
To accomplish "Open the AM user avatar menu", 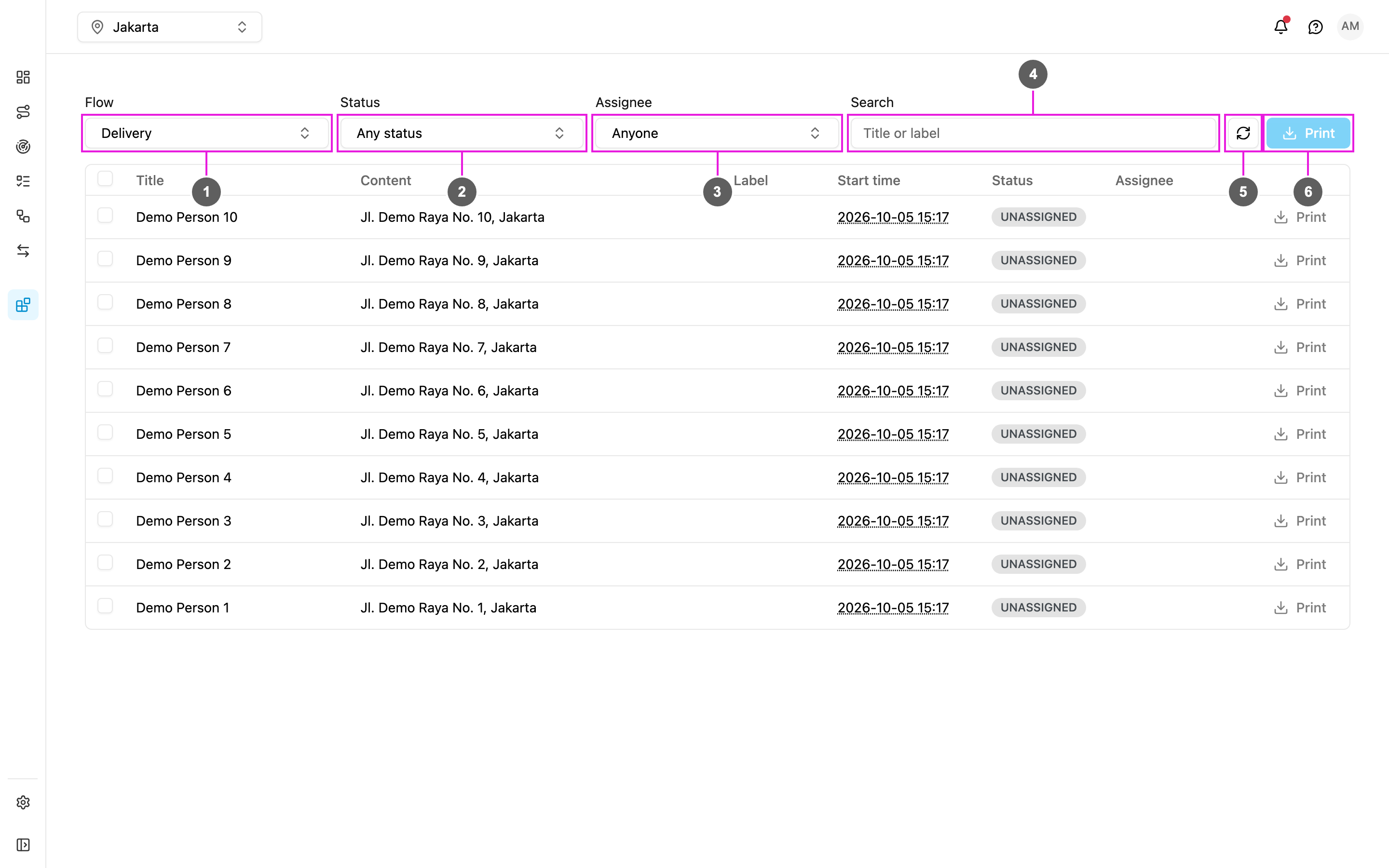I will [x=1350, y=27].
